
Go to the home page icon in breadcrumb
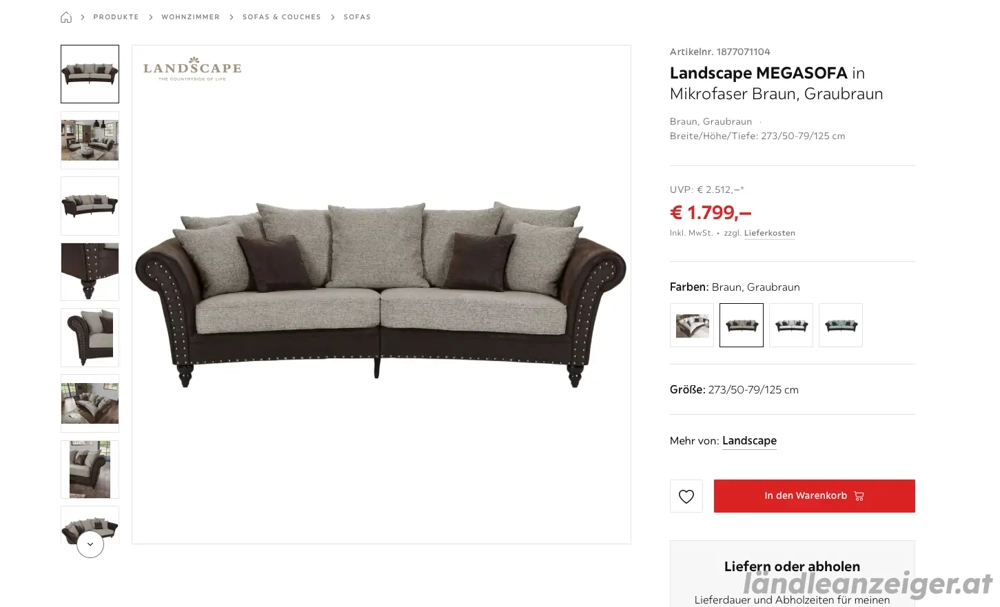click(x=66, y=17)
